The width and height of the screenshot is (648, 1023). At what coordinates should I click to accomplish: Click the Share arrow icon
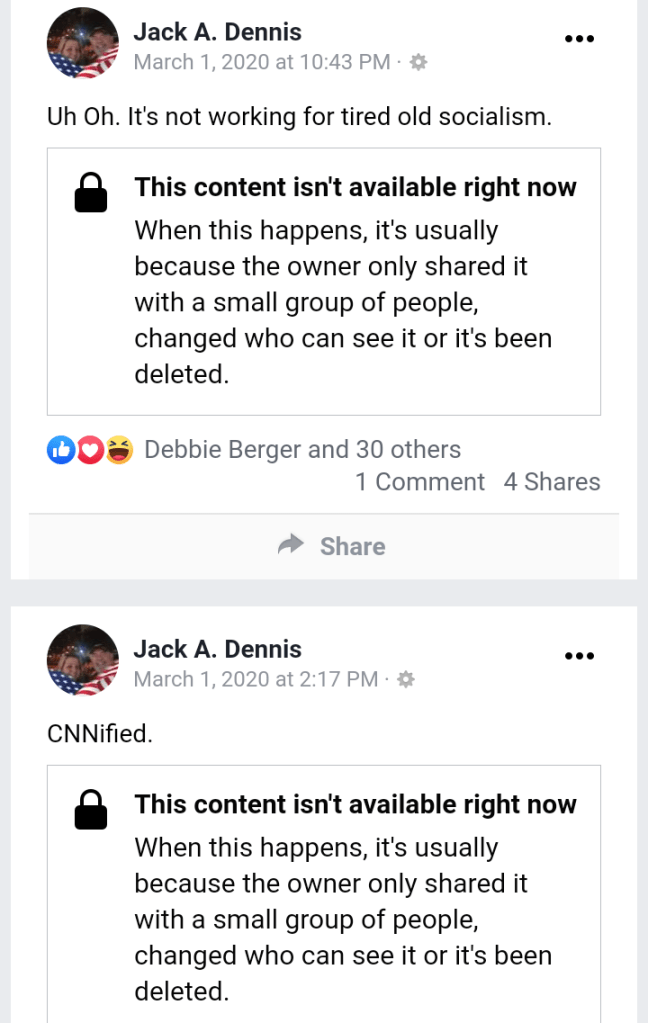point(290,545)
